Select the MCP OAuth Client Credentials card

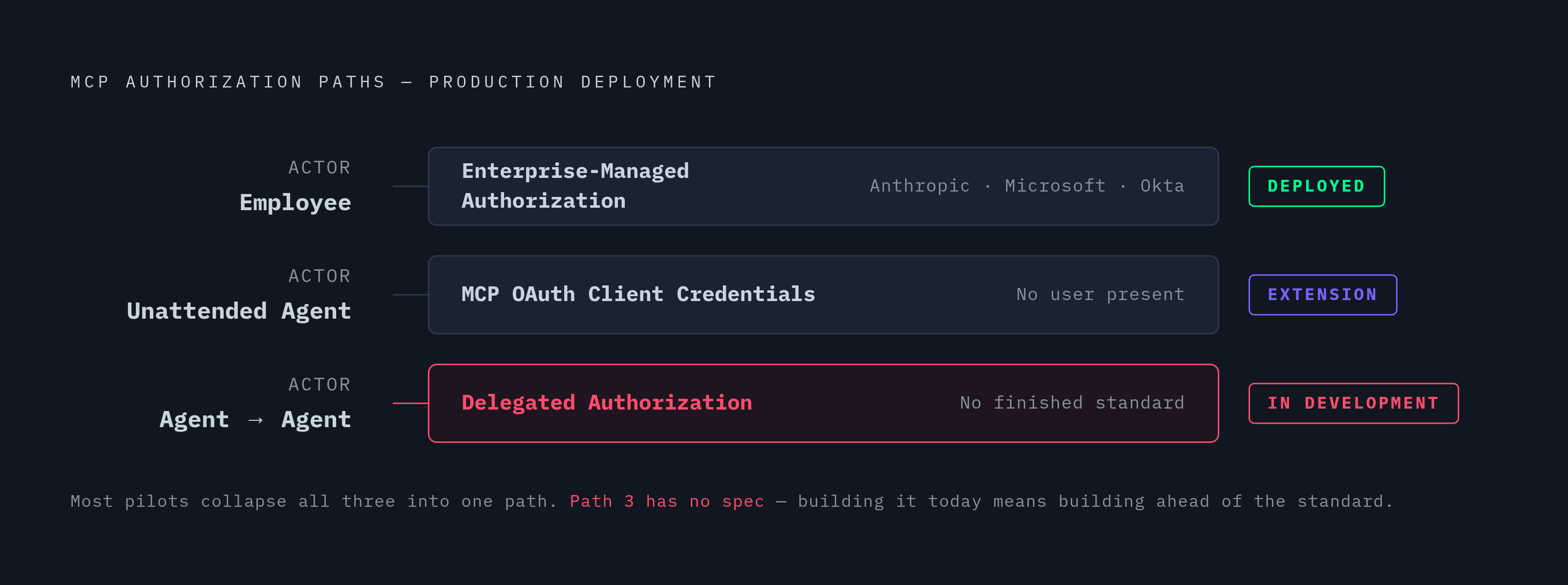(x=823, y=295)
